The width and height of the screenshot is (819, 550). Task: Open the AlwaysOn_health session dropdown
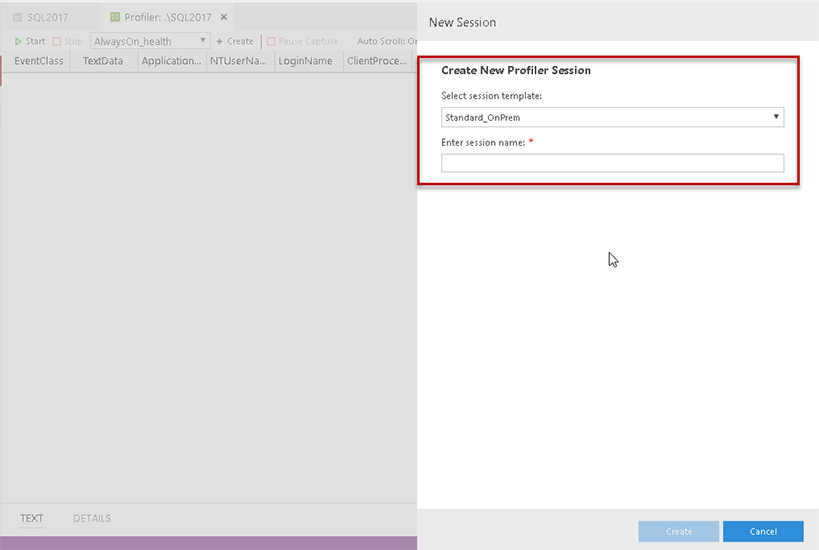(150, 41)
